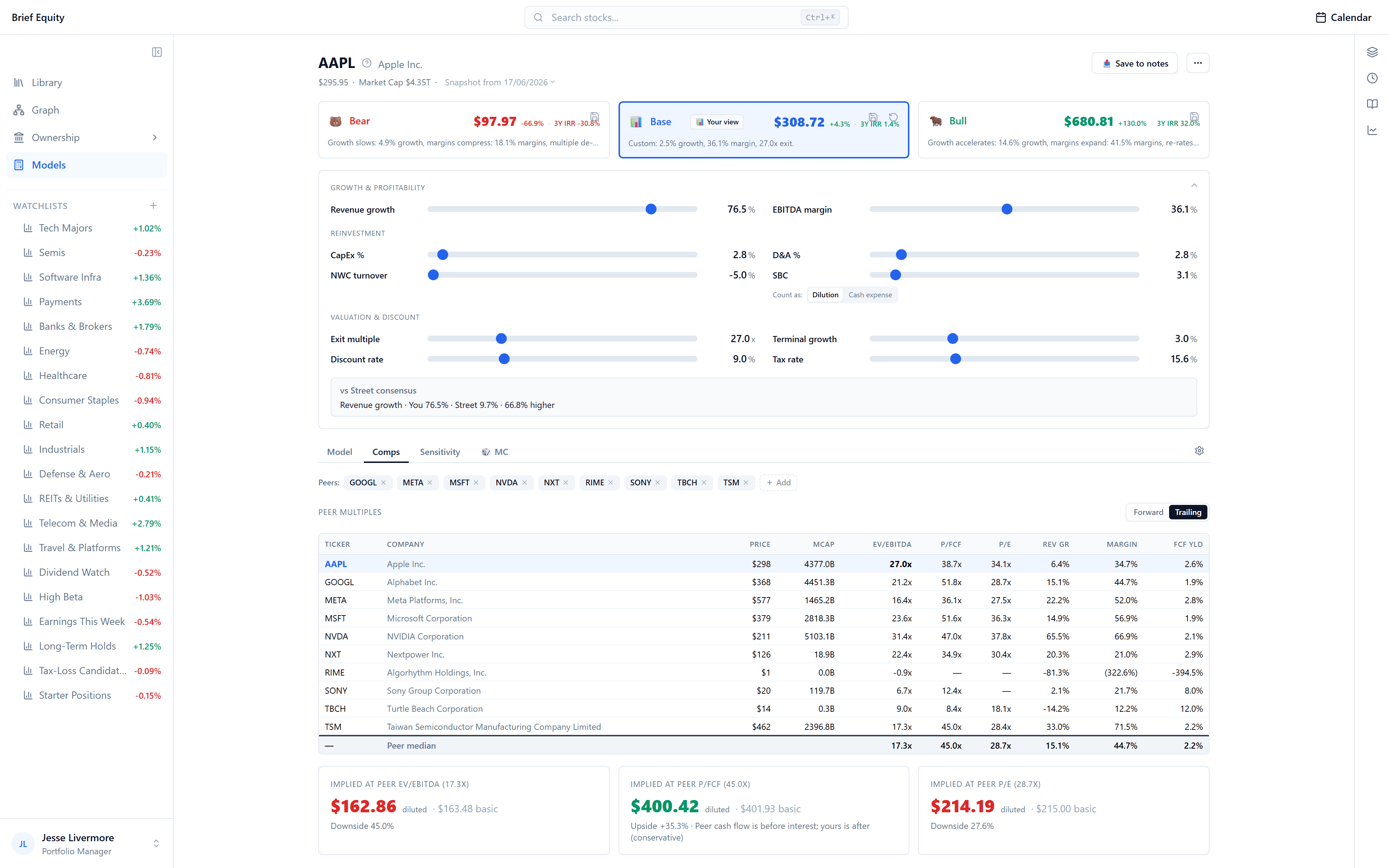Screen dimensions: 1389x868
Task: Remove SONY from peers
Action: click(x=658, y=483)
